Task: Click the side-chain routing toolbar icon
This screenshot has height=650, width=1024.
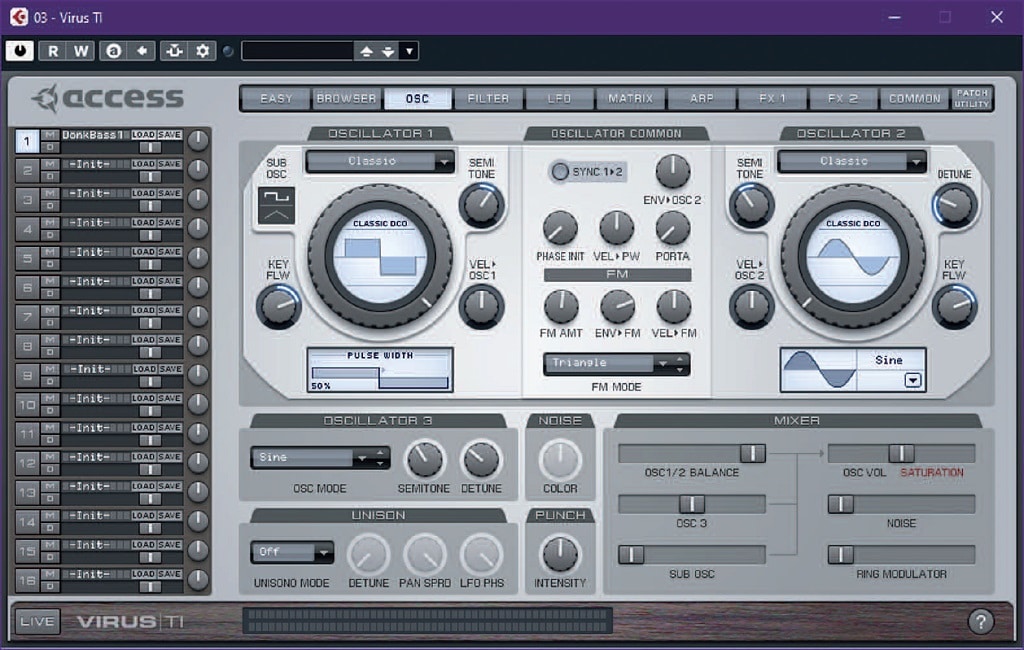Action: click(174, 51)
